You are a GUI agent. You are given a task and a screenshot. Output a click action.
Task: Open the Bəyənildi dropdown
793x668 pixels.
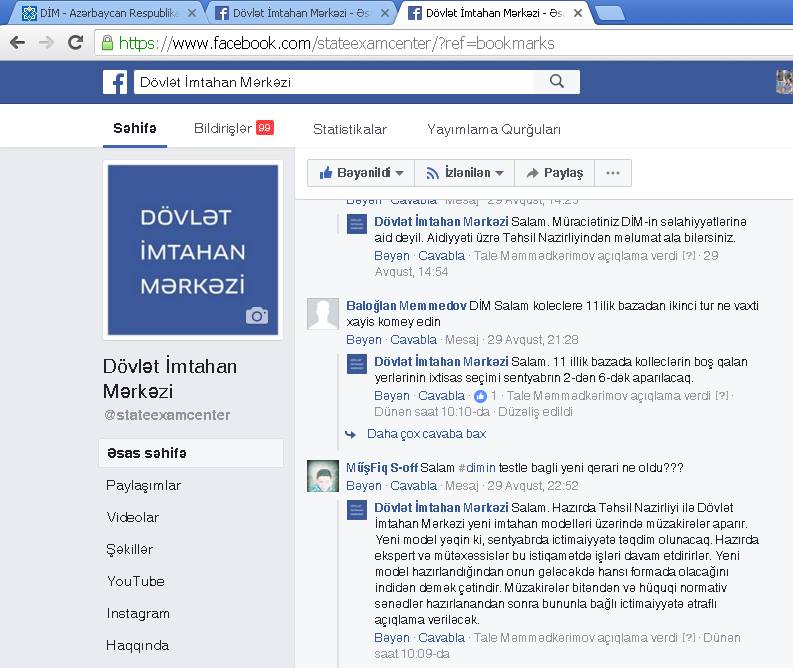click(361, 173)
